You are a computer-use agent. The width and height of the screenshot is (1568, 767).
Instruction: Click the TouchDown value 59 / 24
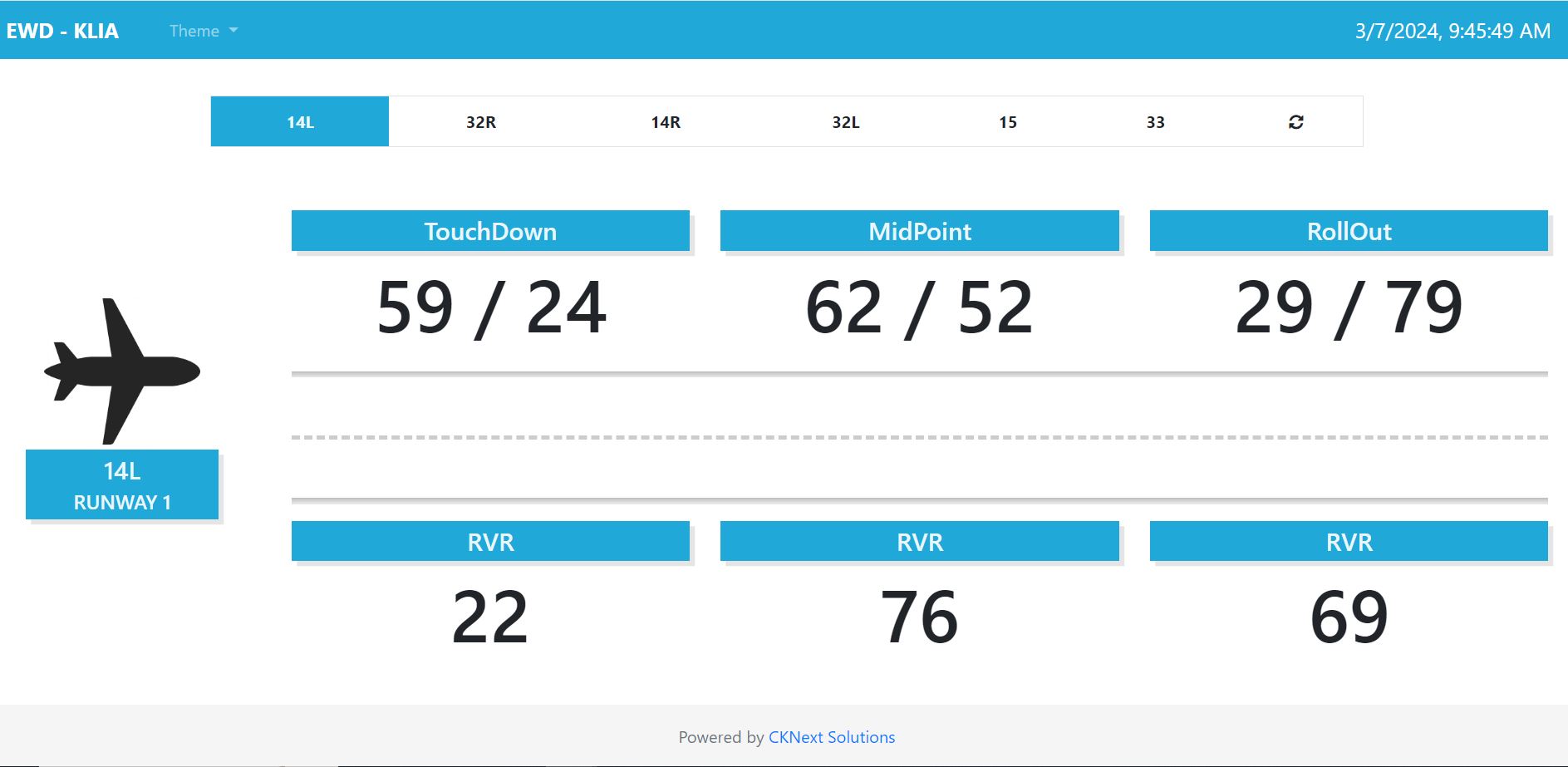[491, 307]
